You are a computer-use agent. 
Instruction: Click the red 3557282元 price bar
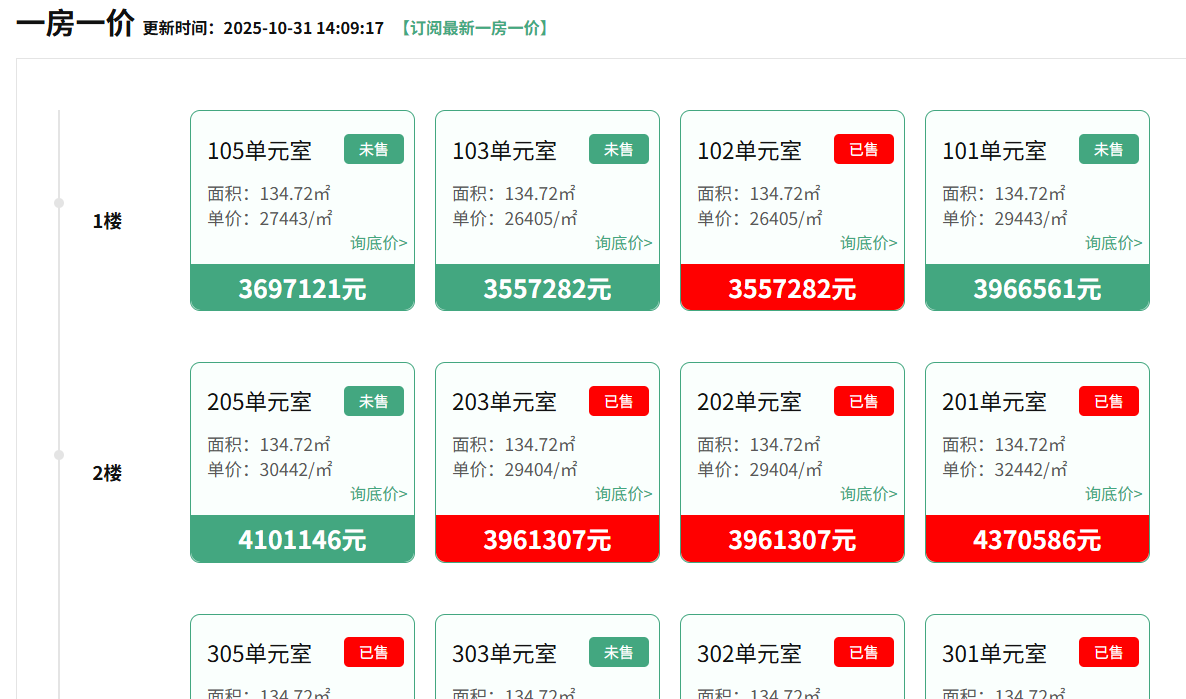click(792, 288)
